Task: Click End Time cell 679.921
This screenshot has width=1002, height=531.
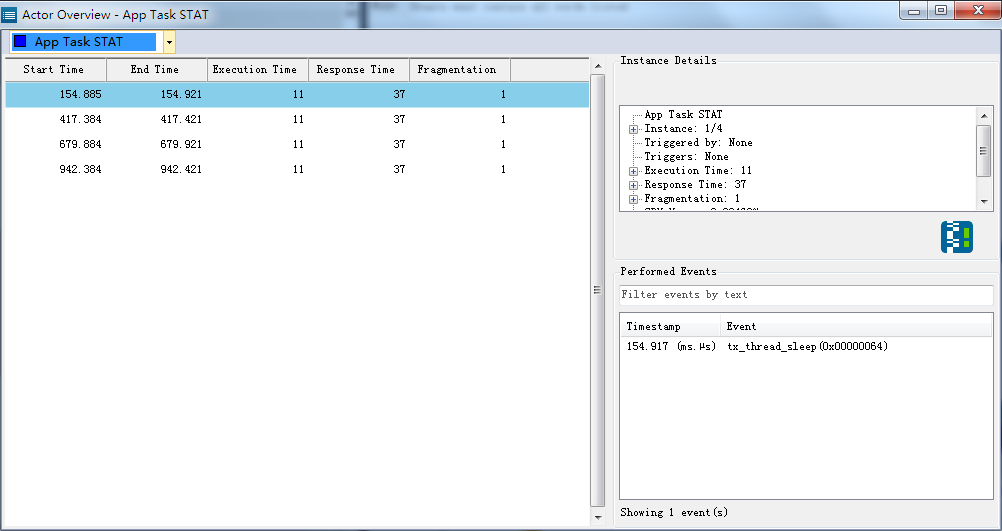Action: [x=181, y=144]
